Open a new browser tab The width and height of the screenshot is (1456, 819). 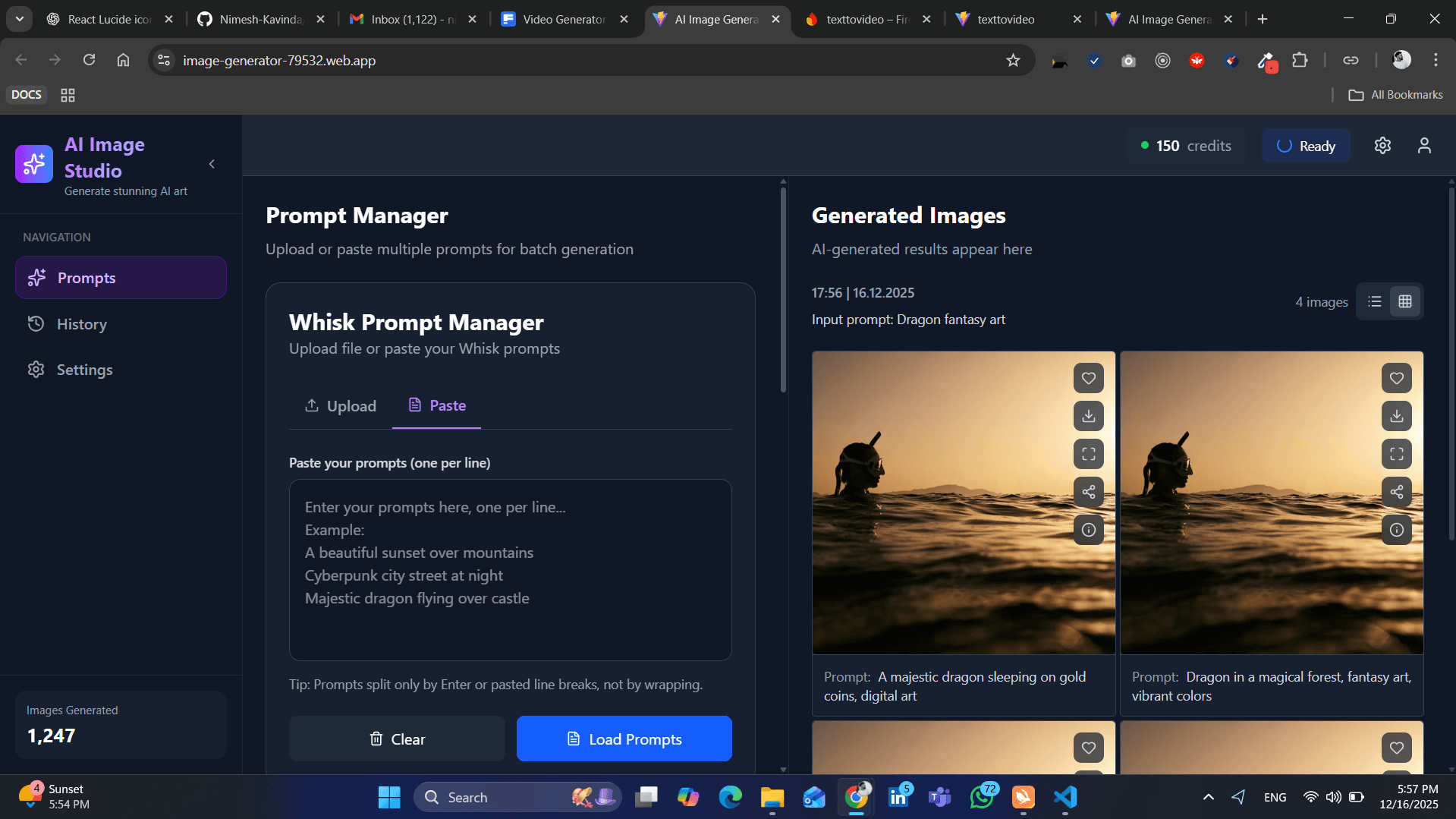[x=1262, y=19]
